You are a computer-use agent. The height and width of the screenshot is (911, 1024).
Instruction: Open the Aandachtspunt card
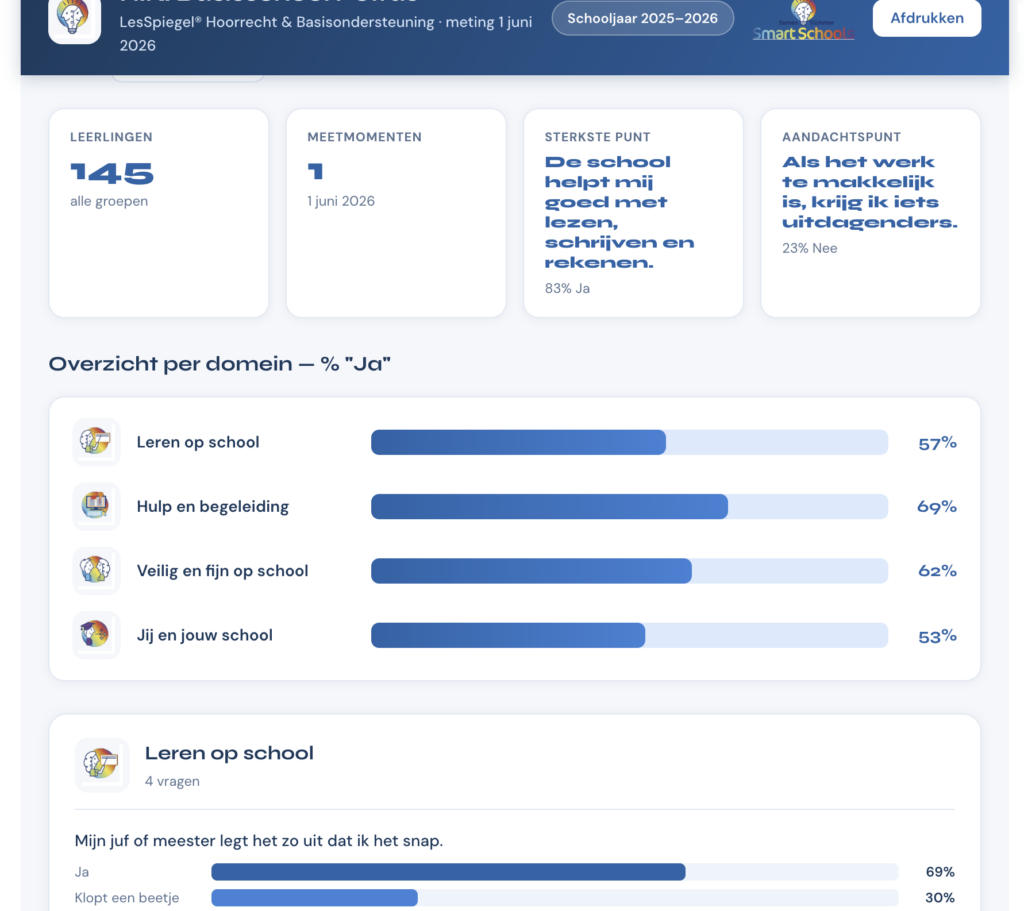click(x=871, y=213)
